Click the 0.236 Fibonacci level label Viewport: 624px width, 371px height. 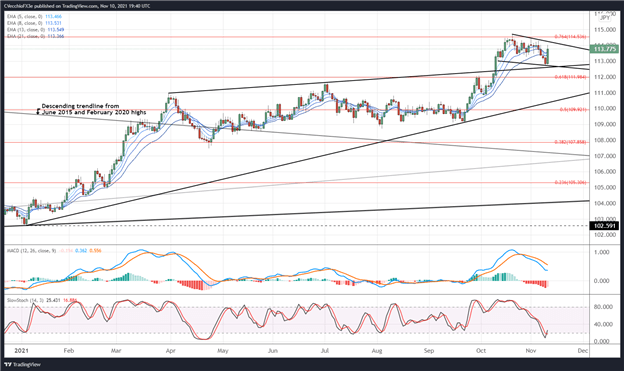[570, 182]
